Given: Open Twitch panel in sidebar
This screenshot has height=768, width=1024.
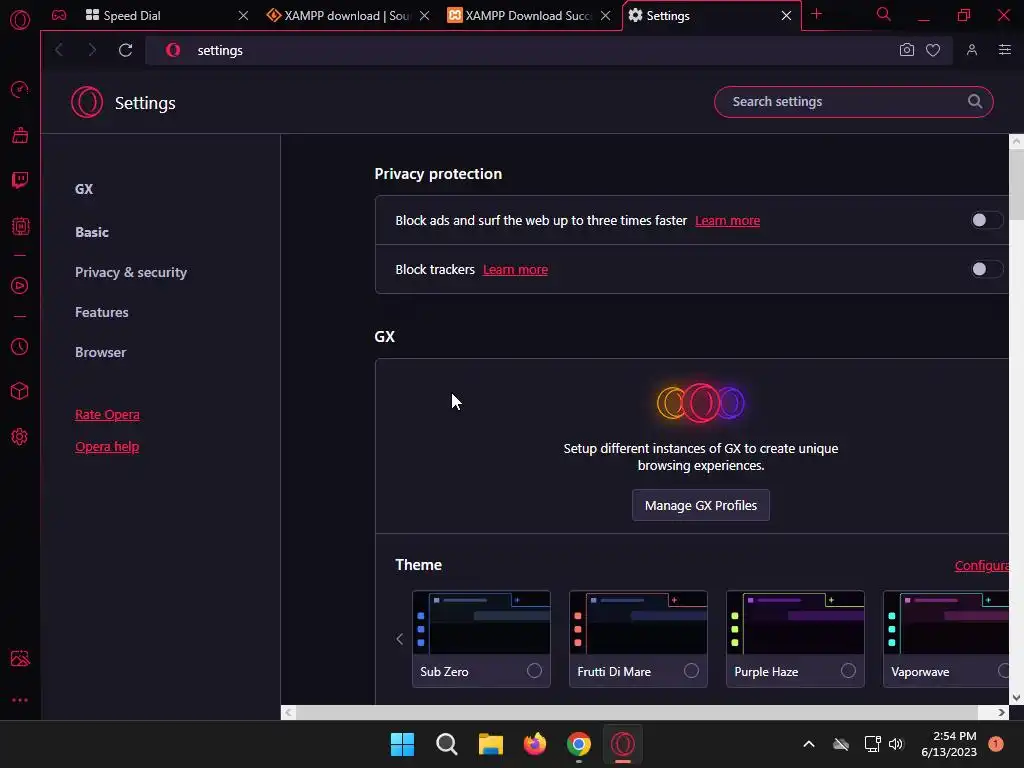Looking at the screenshot, I should coord(20,180).
